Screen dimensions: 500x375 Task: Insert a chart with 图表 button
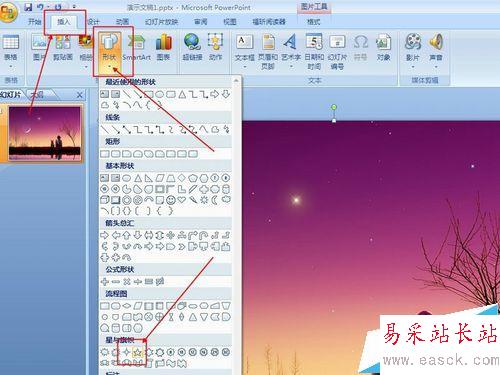[163, 47]
